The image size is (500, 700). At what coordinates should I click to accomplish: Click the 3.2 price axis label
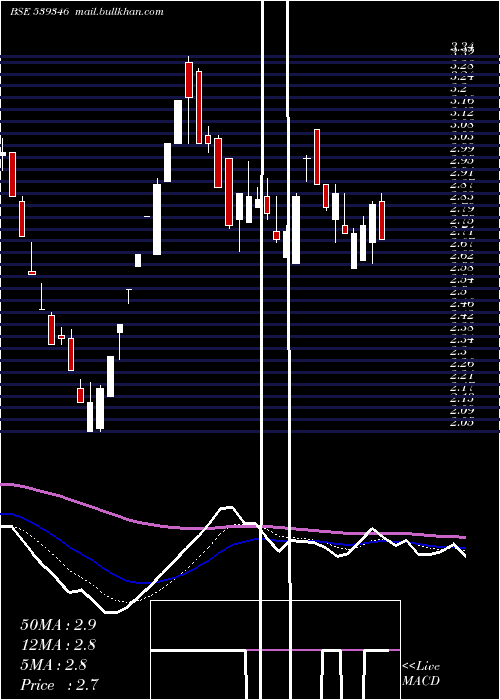[x=459, y=89]
